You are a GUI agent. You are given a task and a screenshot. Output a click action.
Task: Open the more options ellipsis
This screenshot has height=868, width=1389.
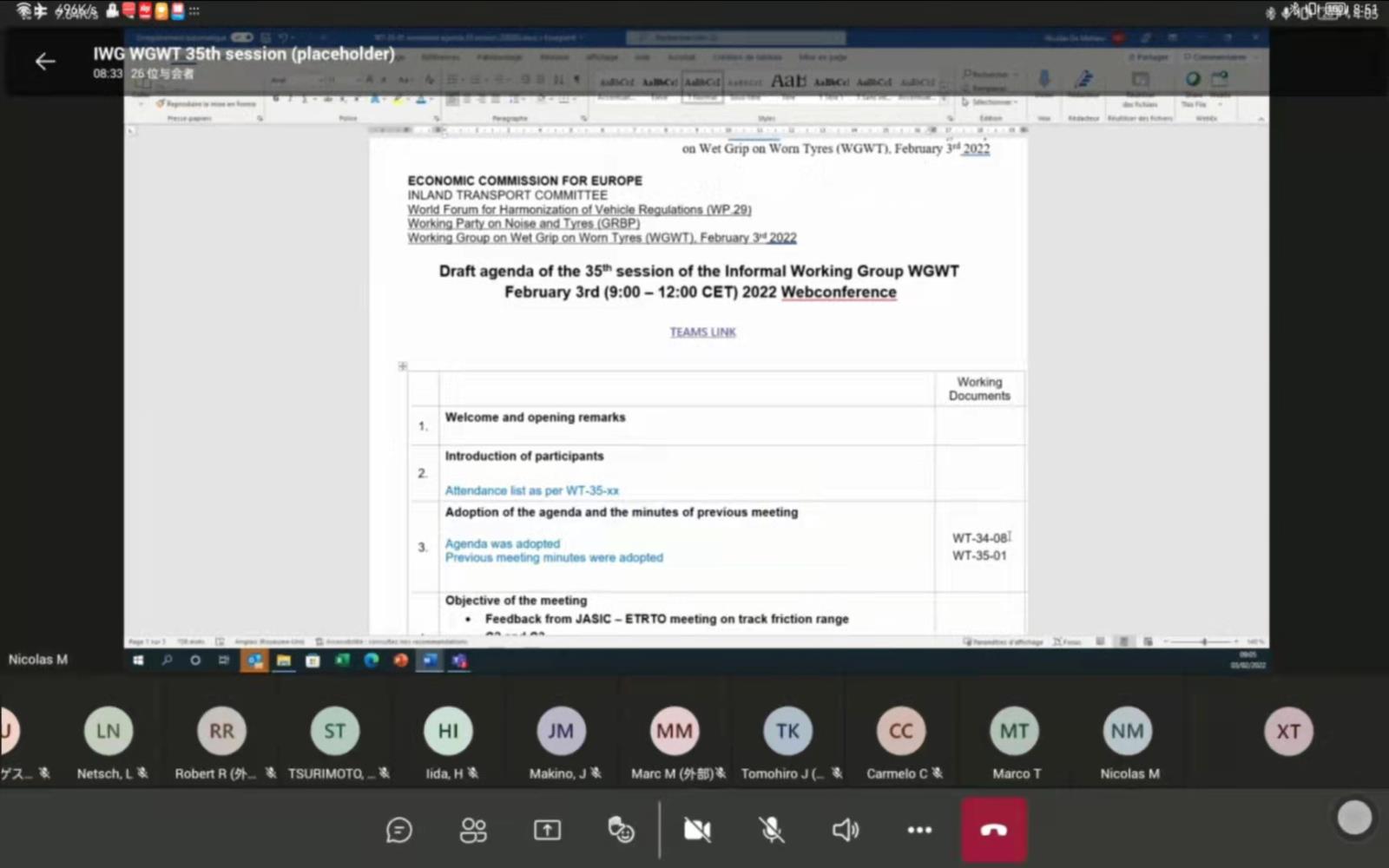pos(919,831)
